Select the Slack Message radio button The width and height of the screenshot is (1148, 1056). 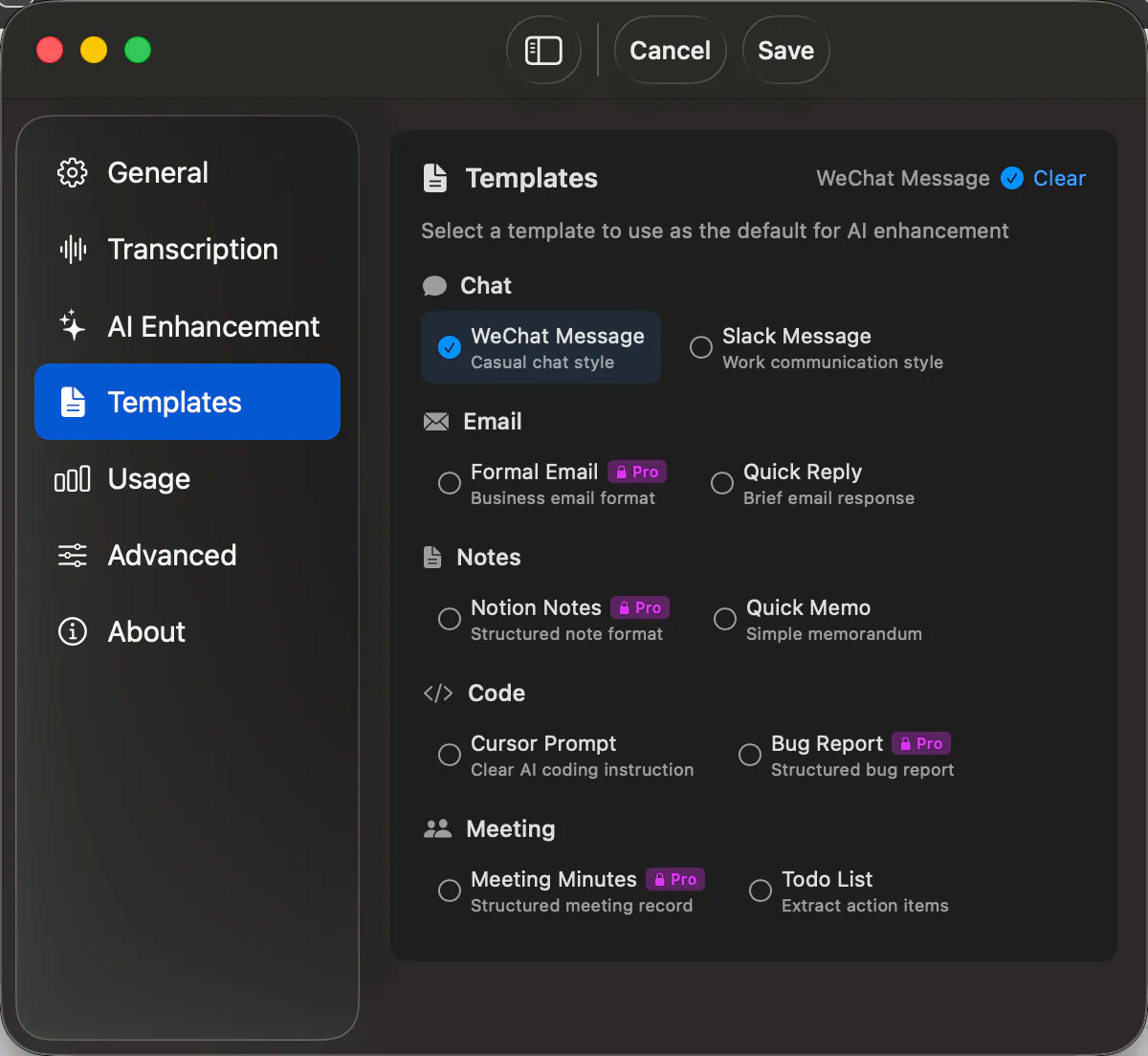[x=701, y=347]
